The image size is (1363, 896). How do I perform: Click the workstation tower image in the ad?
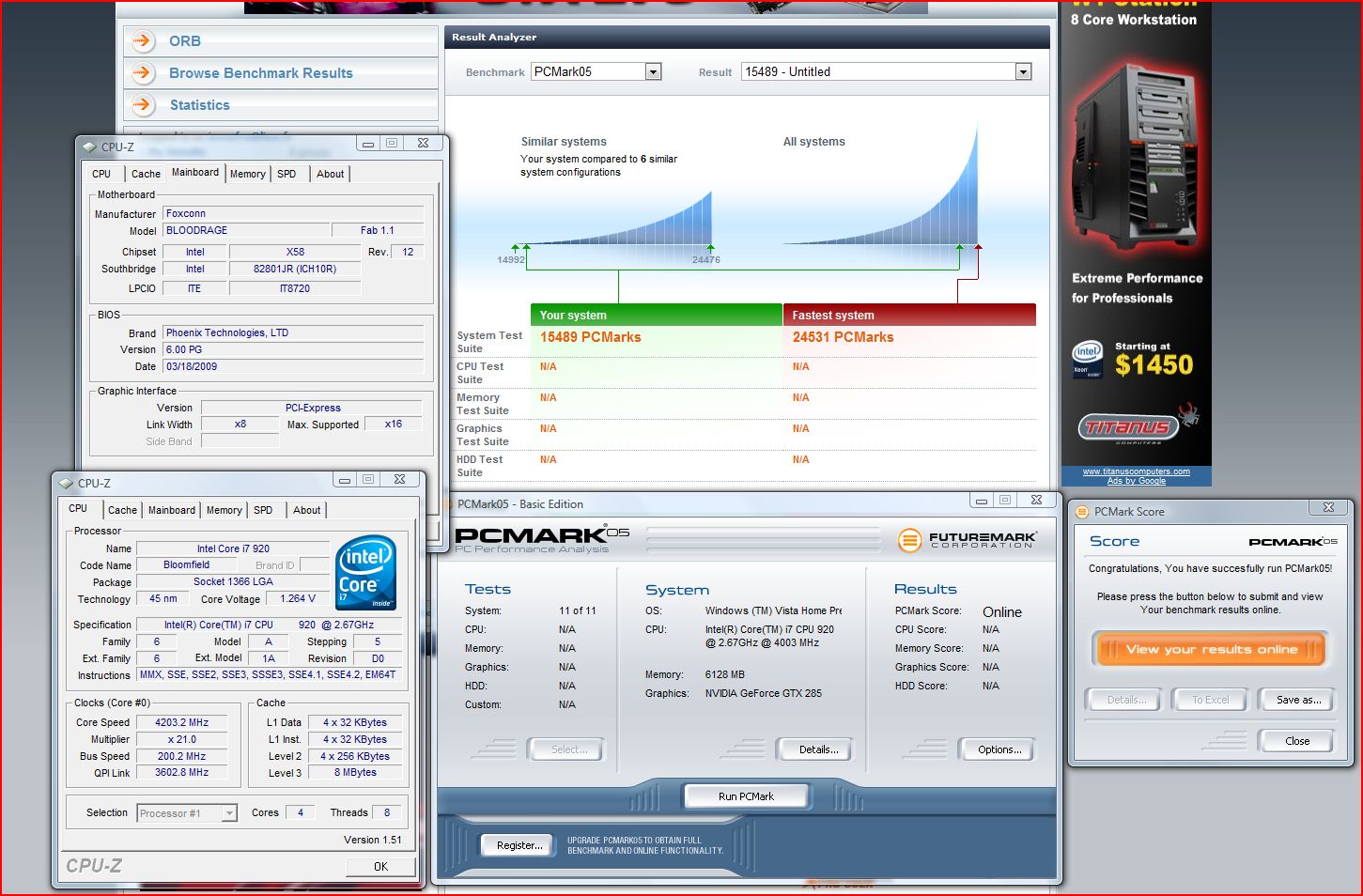[x=1137, y=158]
